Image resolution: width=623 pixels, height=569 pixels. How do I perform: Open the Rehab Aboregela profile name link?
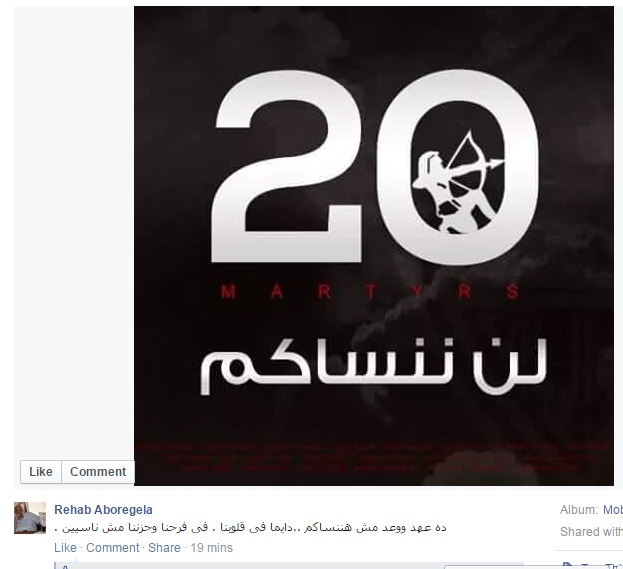click(x=103, y=509)
